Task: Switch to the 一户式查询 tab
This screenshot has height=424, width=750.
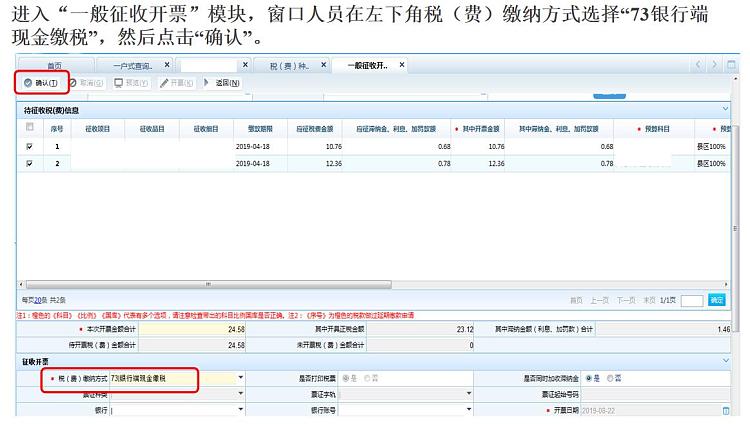Action: tap(132, 66)
